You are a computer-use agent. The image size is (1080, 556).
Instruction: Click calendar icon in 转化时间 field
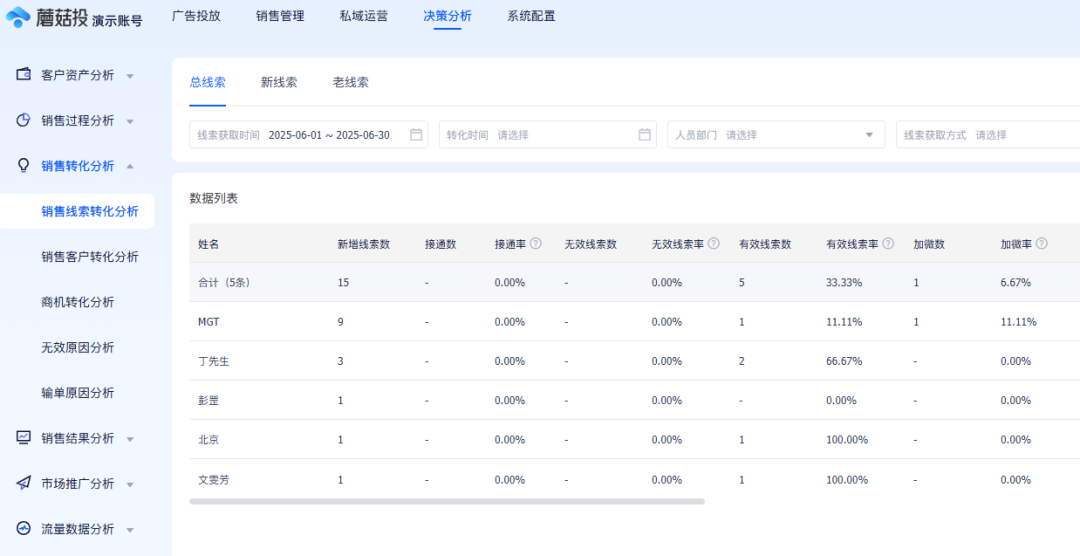645,135
